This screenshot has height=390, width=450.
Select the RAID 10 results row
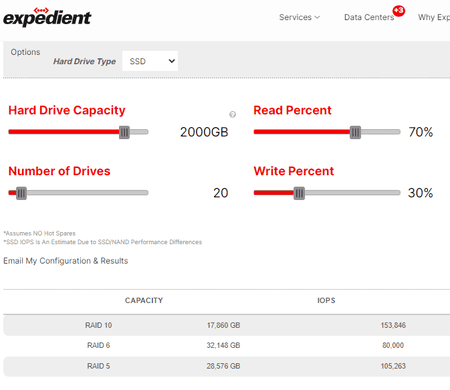[227, 325]
